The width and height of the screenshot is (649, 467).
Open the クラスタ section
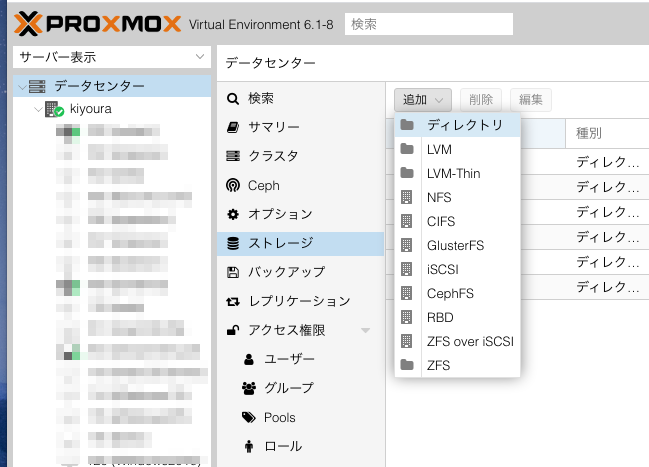(x=300, y=156)
